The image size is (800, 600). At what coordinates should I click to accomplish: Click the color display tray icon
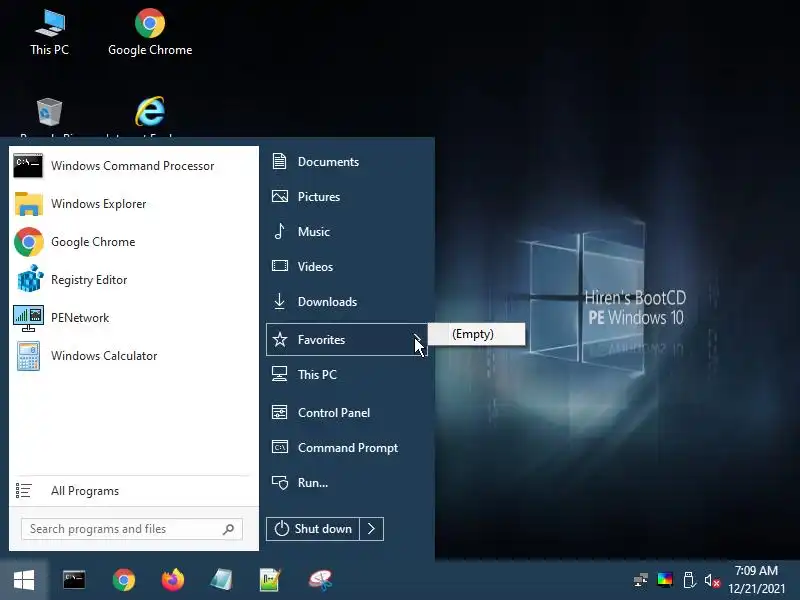click(x=665, y=580)
